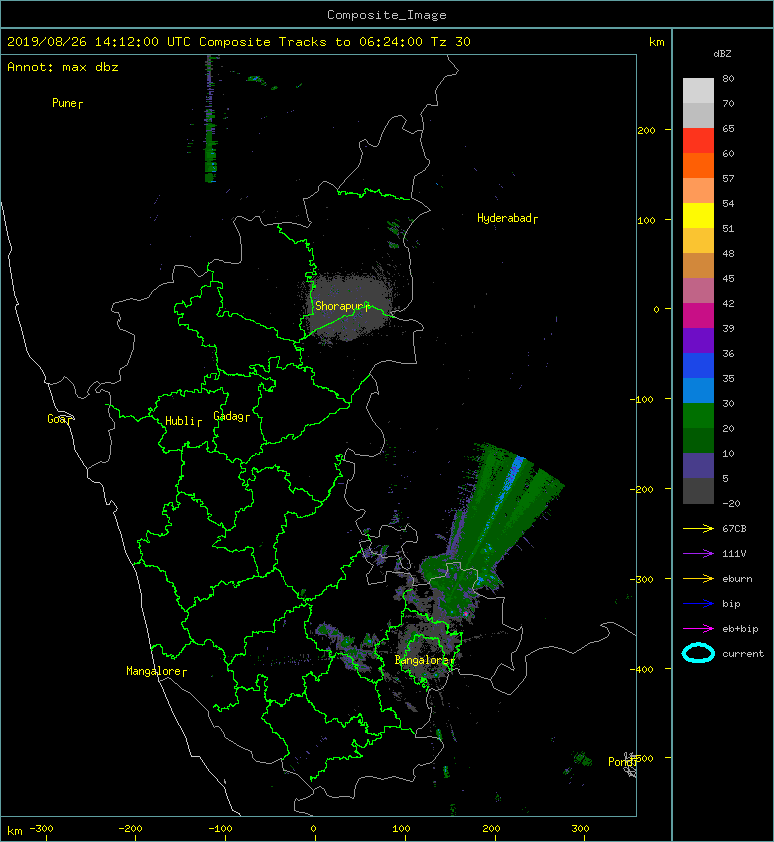Click the -400 km tick on vertical axis
The image size is (774, 842).
[x=642, y=669]
